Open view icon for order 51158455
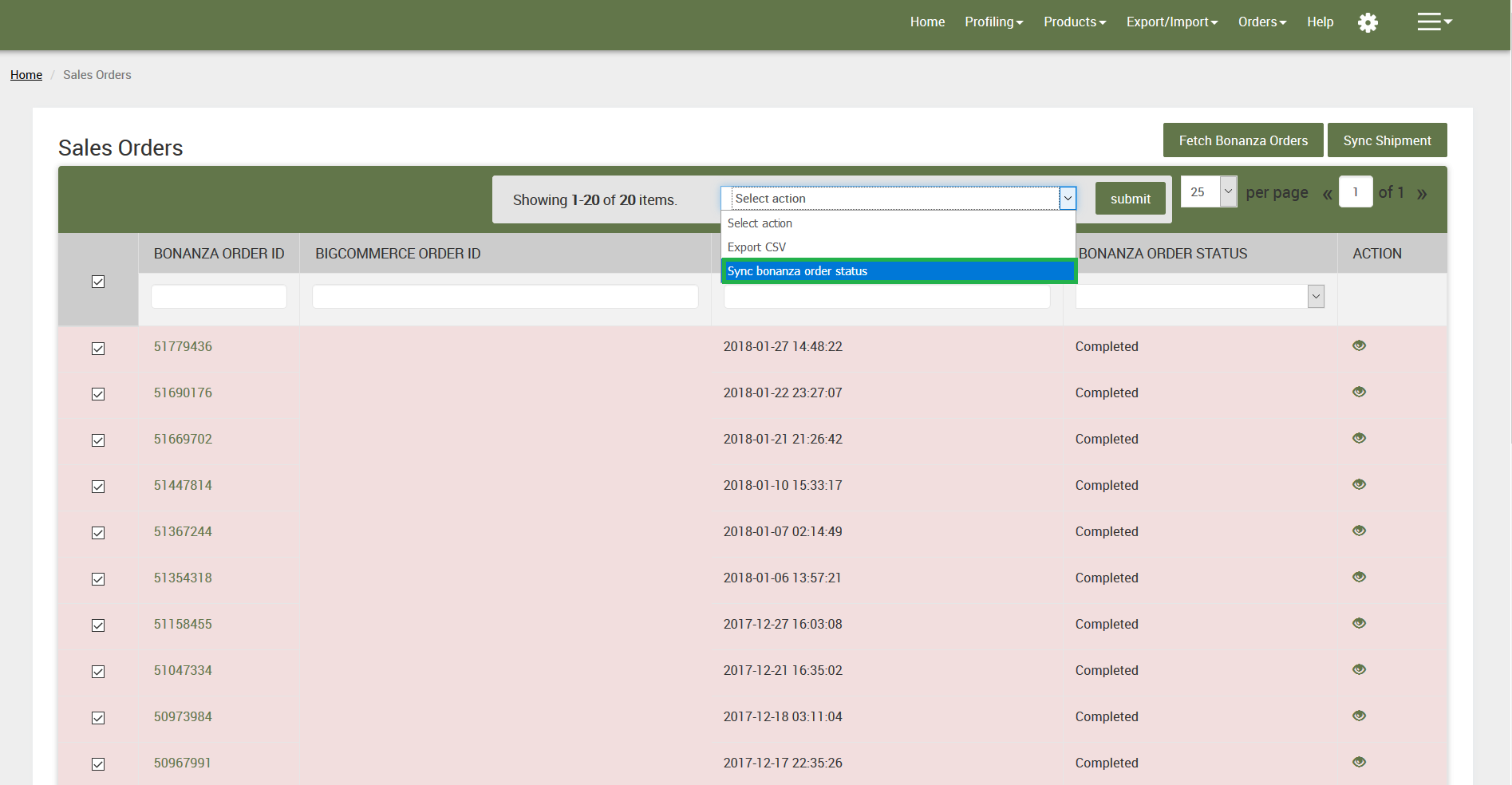Image resolution: width=1512 pixels, height=785 pixels. (x=1359, y=623)
